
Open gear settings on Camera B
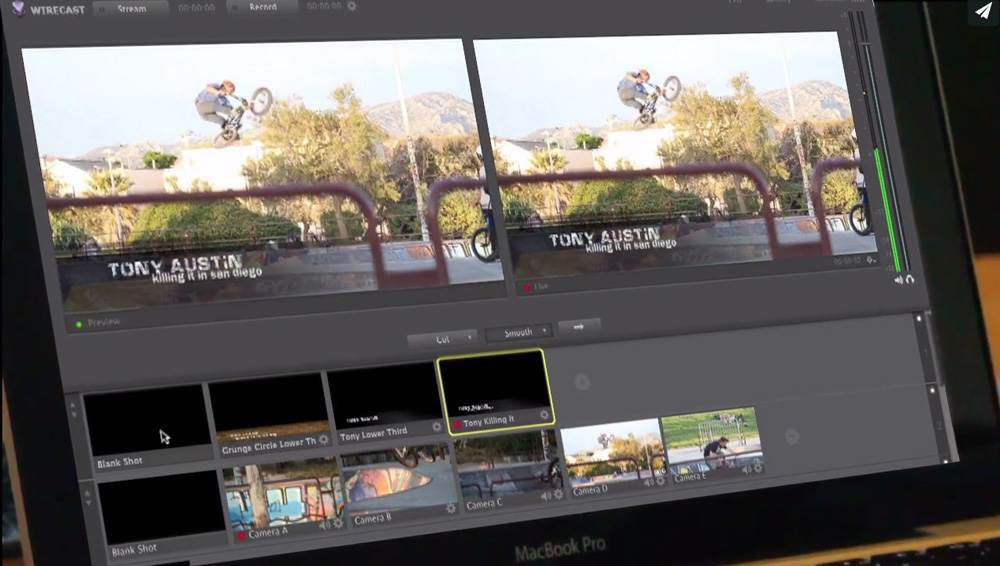[x=451, y=508]
